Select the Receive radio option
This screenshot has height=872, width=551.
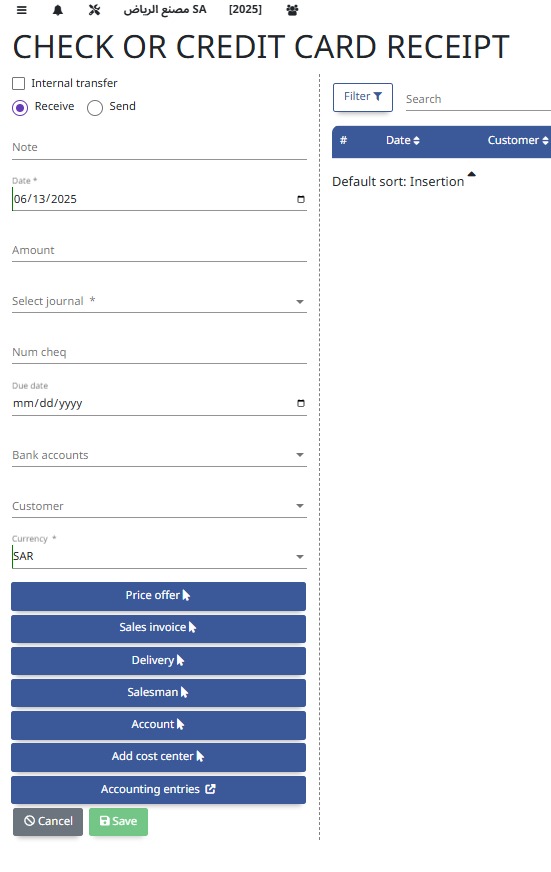click(x=20, y=107)
